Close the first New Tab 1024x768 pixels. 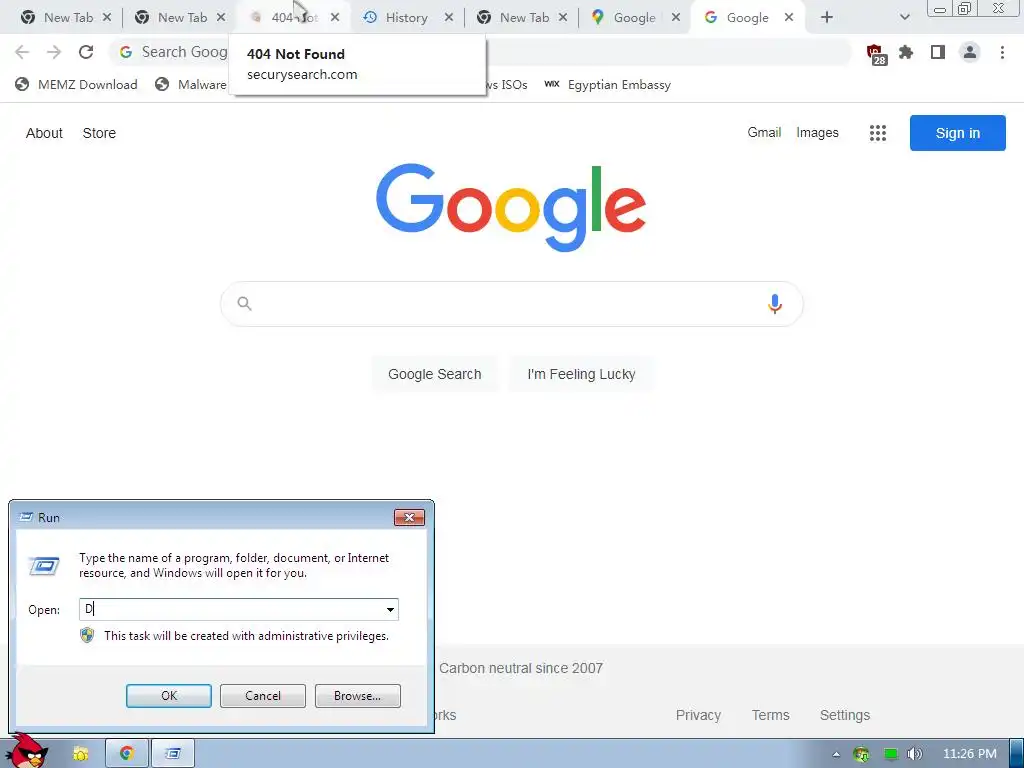point(107,18)
